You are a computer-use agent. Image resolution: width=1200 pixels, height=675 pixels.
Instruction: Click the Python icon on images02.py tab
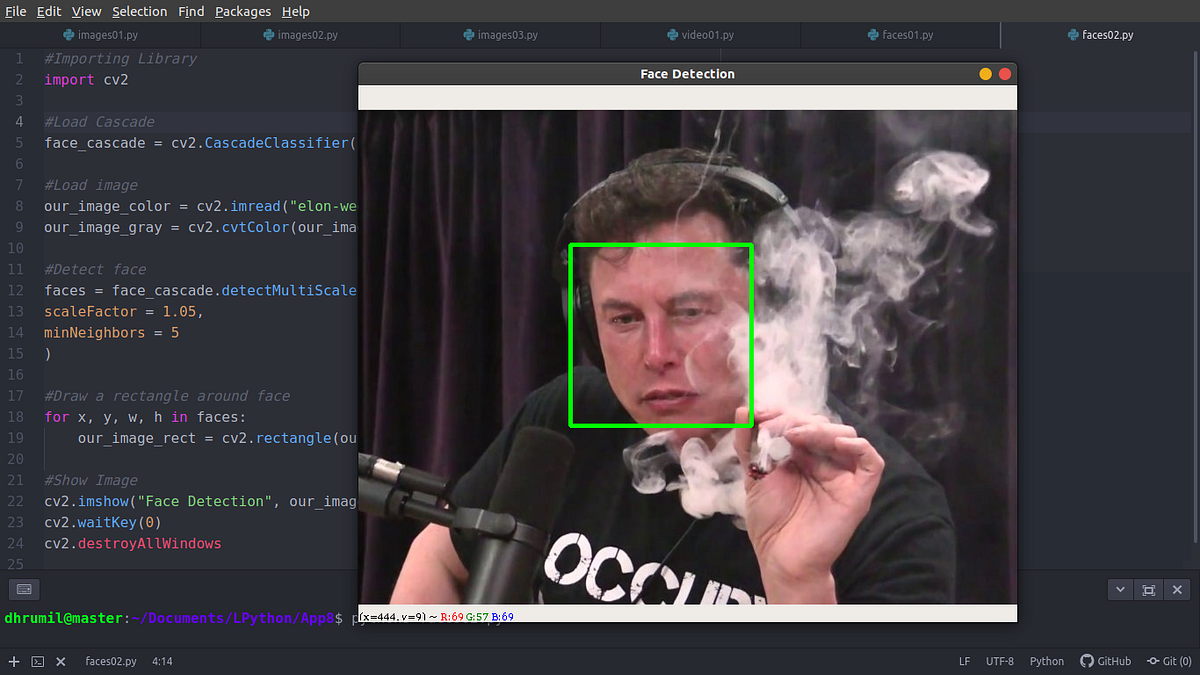click(268, 35)
